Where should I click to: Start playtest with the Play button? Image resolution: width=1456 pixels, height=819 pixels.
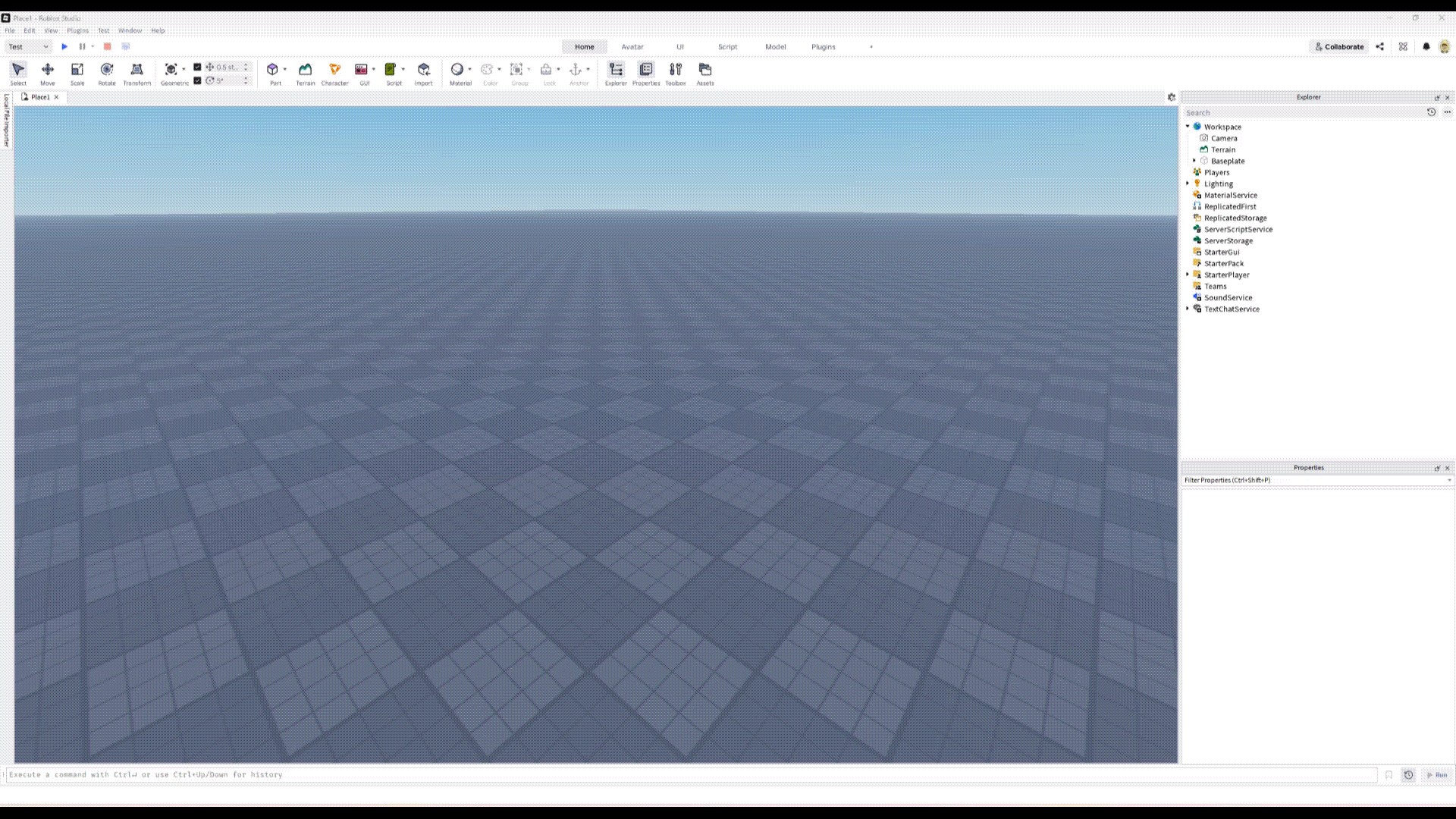(64, 47)
